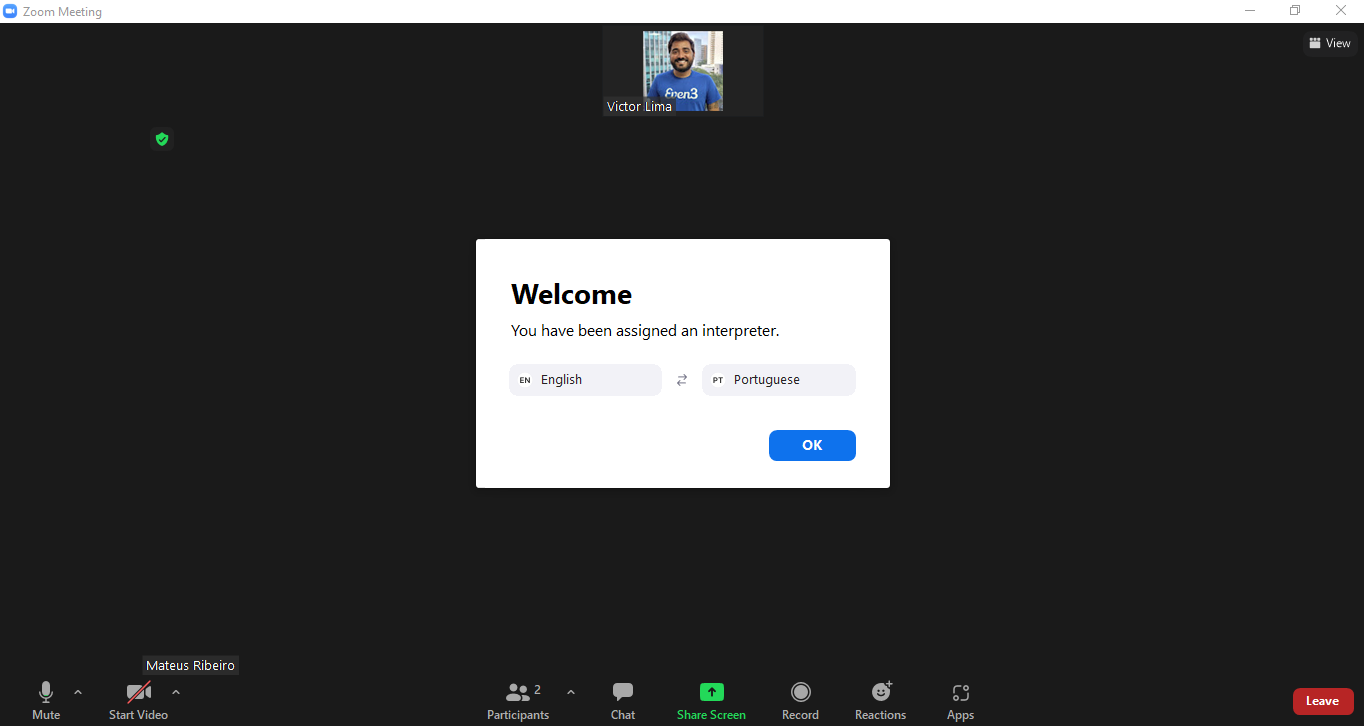Click the green Share Screen icon
Viewport: 1364px width, 726px height.
(x=711, y=692)
